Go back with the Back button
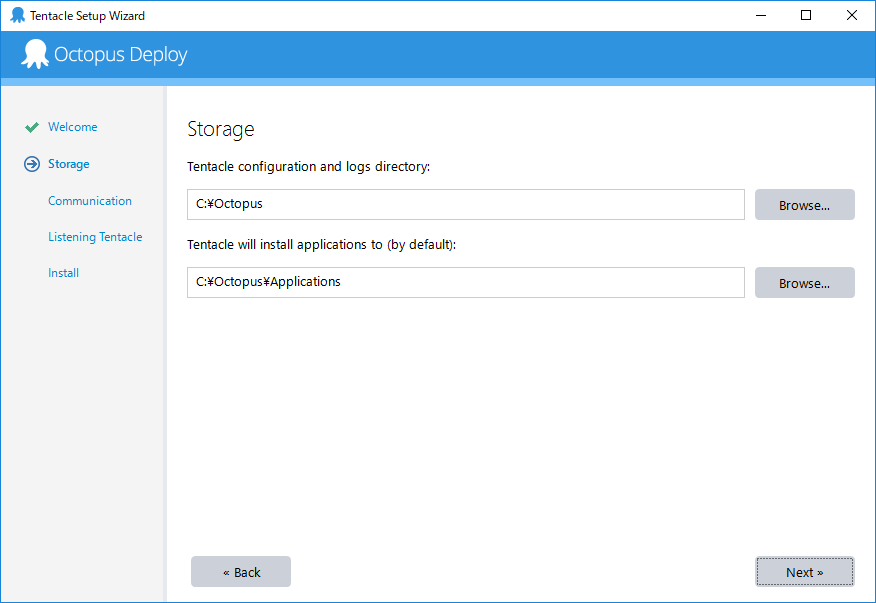 241,572
